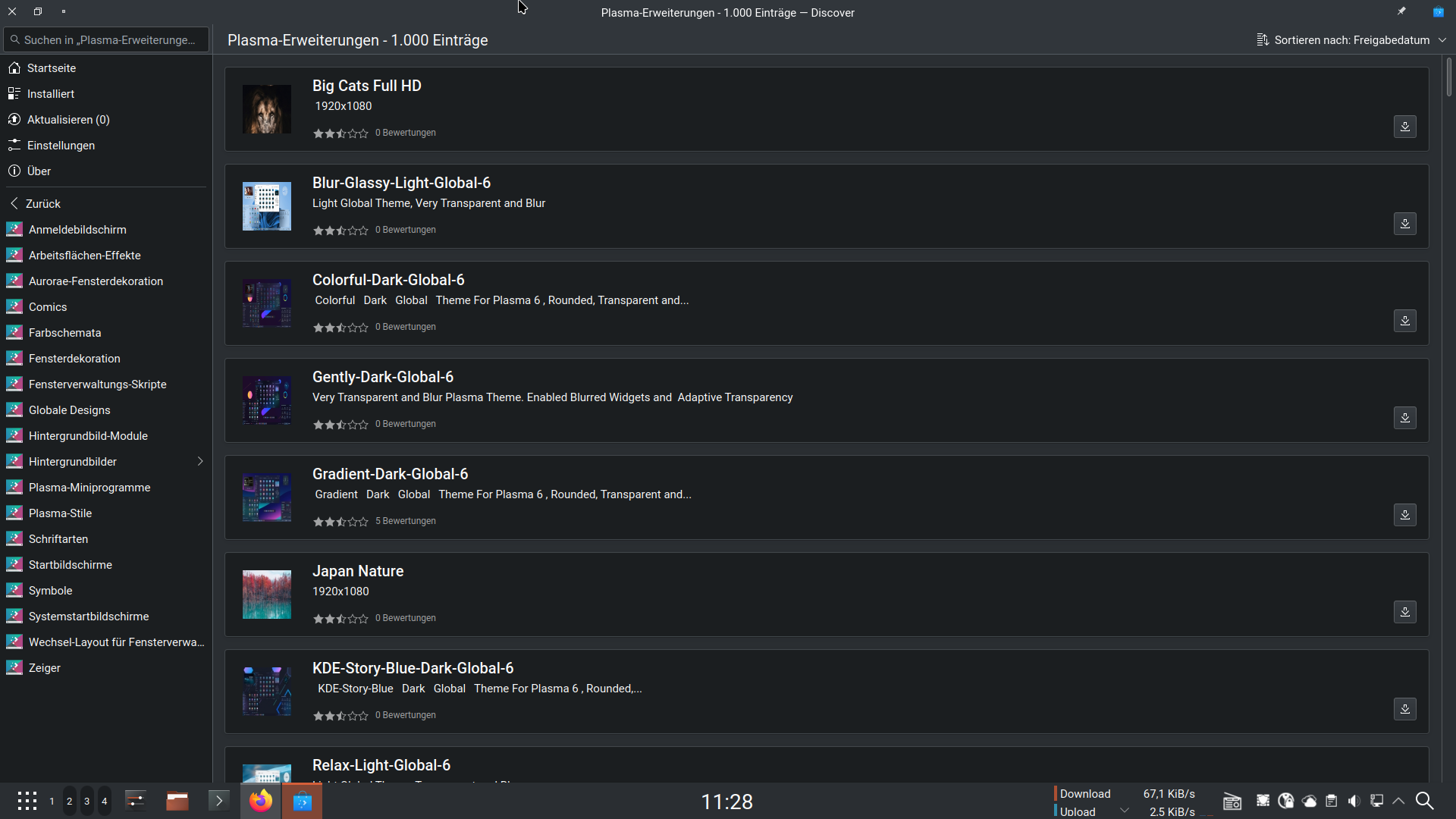This screenshot has height=819, width=1456.
Task: Open Schriftarten category
Action: pos(106,539)
